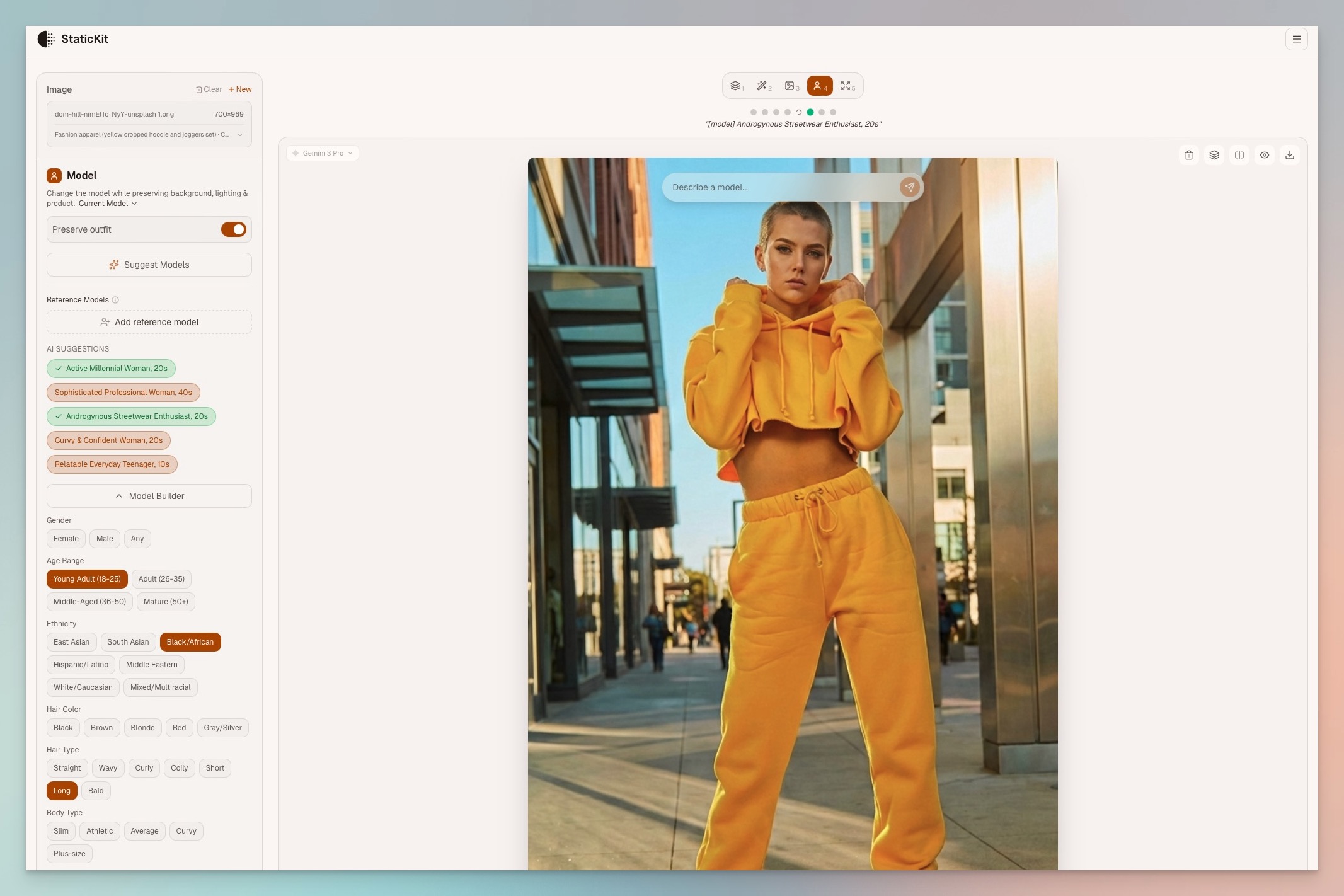Send the model description with arrow icon
Viewport: 1344px width, 896px height.
909,187
